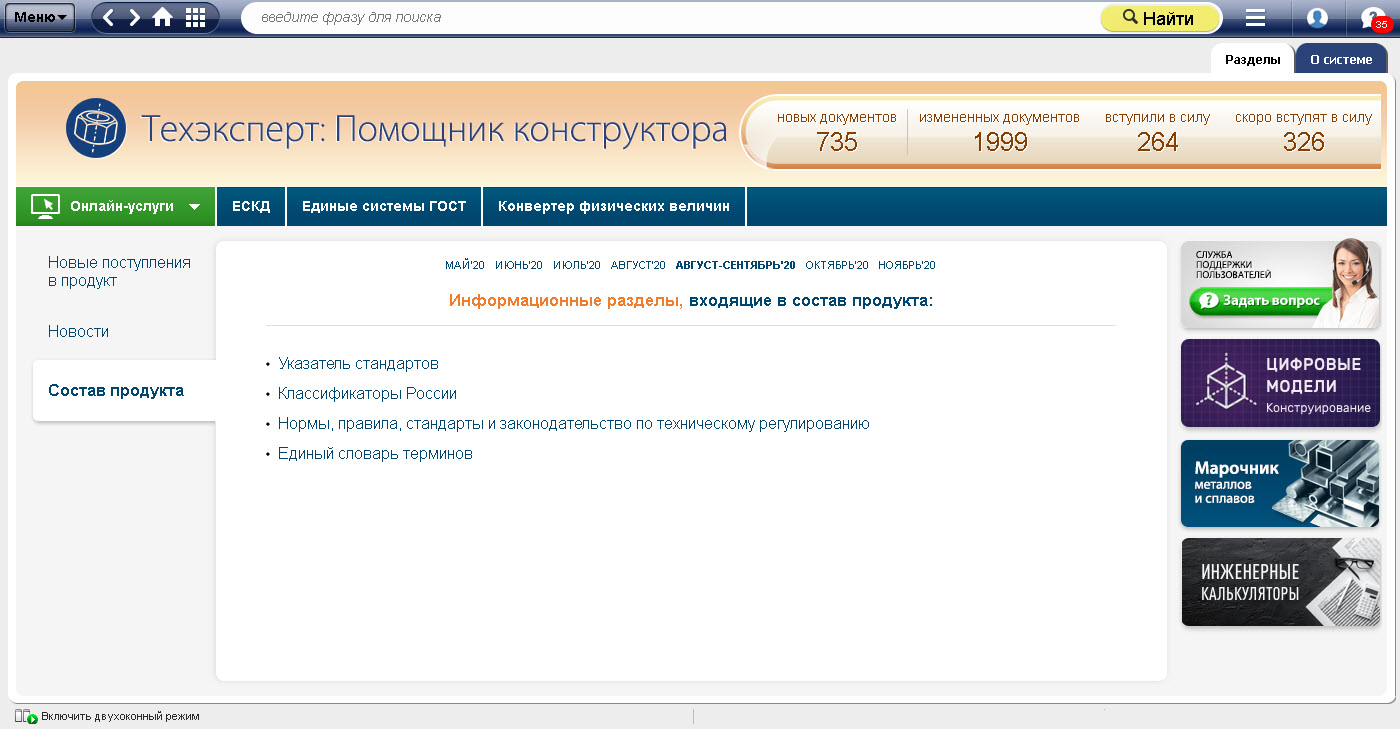Image resolution: width=1400 pixels, height=729 pixels.
Task: Select the ИЮНЬ'20 month link
Action: [x=519, y=265]
